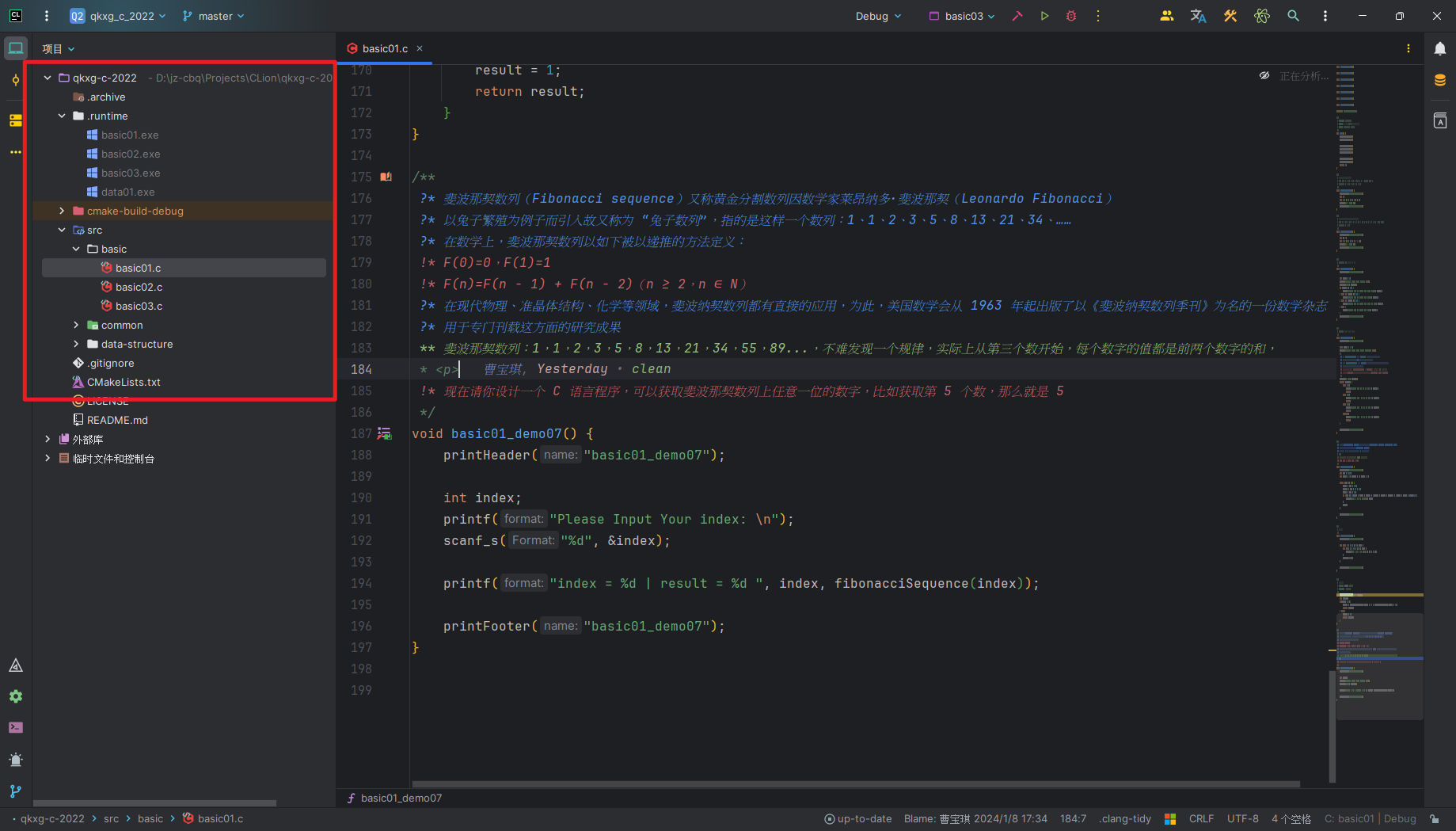Expand the data-structure folder
Viewport: 1456px width, 831px height.
click(76, 344)
